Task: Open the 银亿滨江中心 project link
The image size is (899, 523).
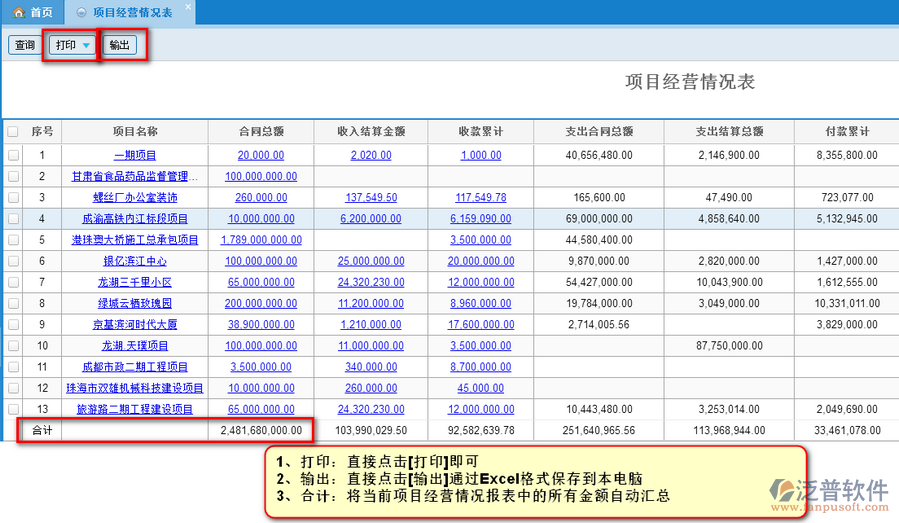Action: [x=135, y=261]
